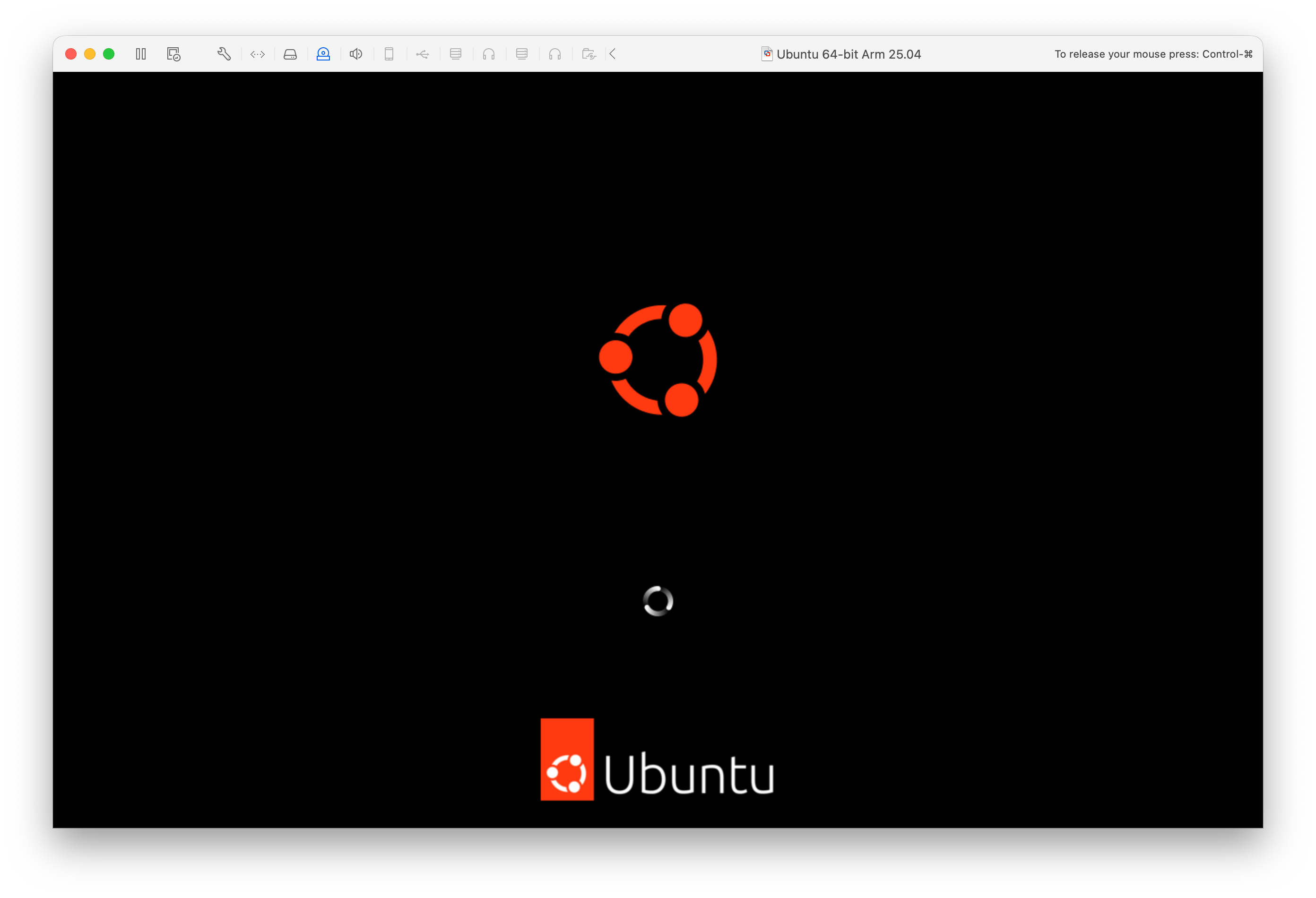Screen dimensions: 1316x898
Task: Click the hard disk icon
Action: coord(290,54)
